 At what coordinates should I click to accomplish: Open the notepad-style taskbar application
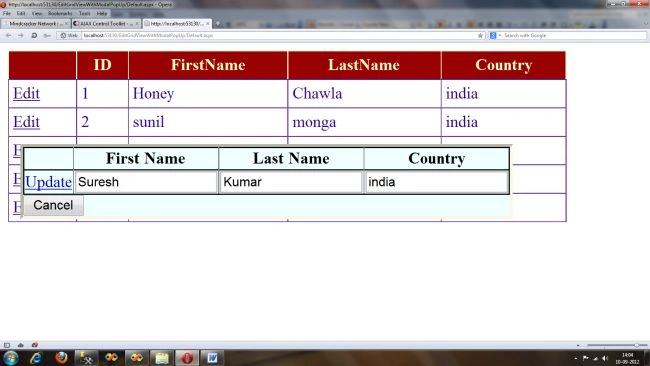click(162, 358)
